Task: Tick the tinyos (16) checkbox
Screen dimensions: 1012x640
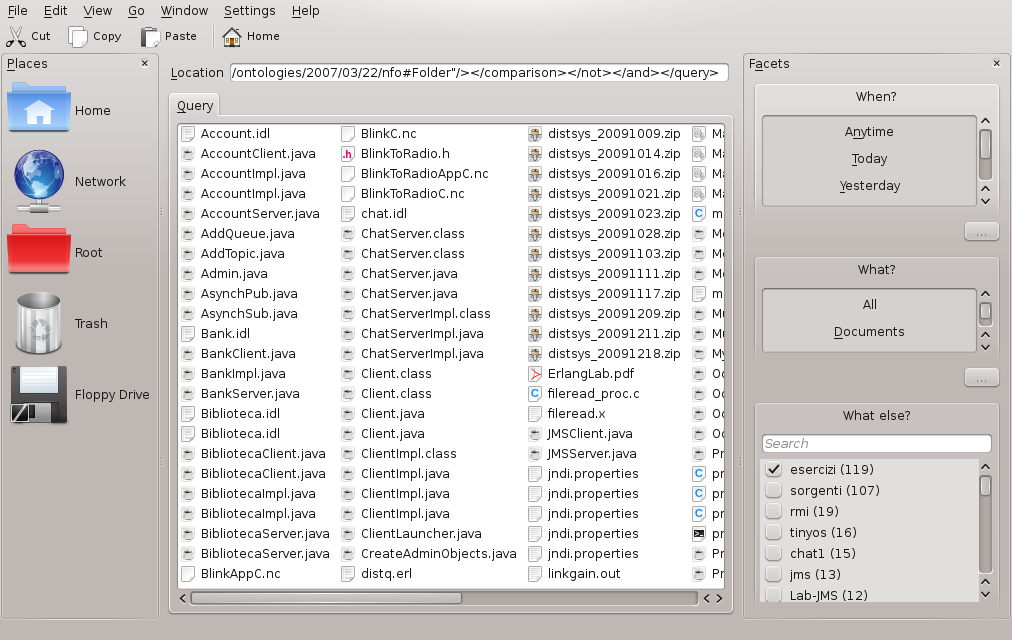Action: (773, 532)
